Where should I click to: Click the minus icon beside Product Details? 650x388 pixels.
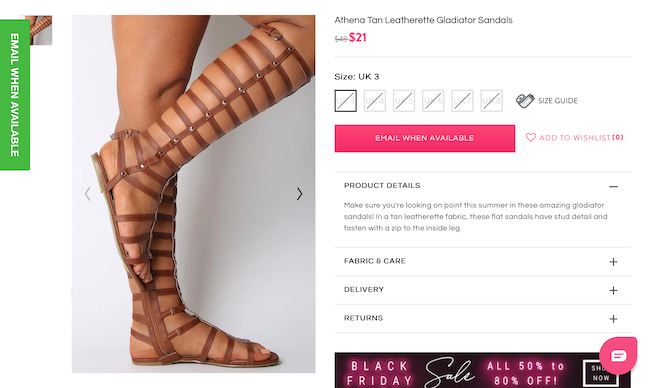[614, 187]
